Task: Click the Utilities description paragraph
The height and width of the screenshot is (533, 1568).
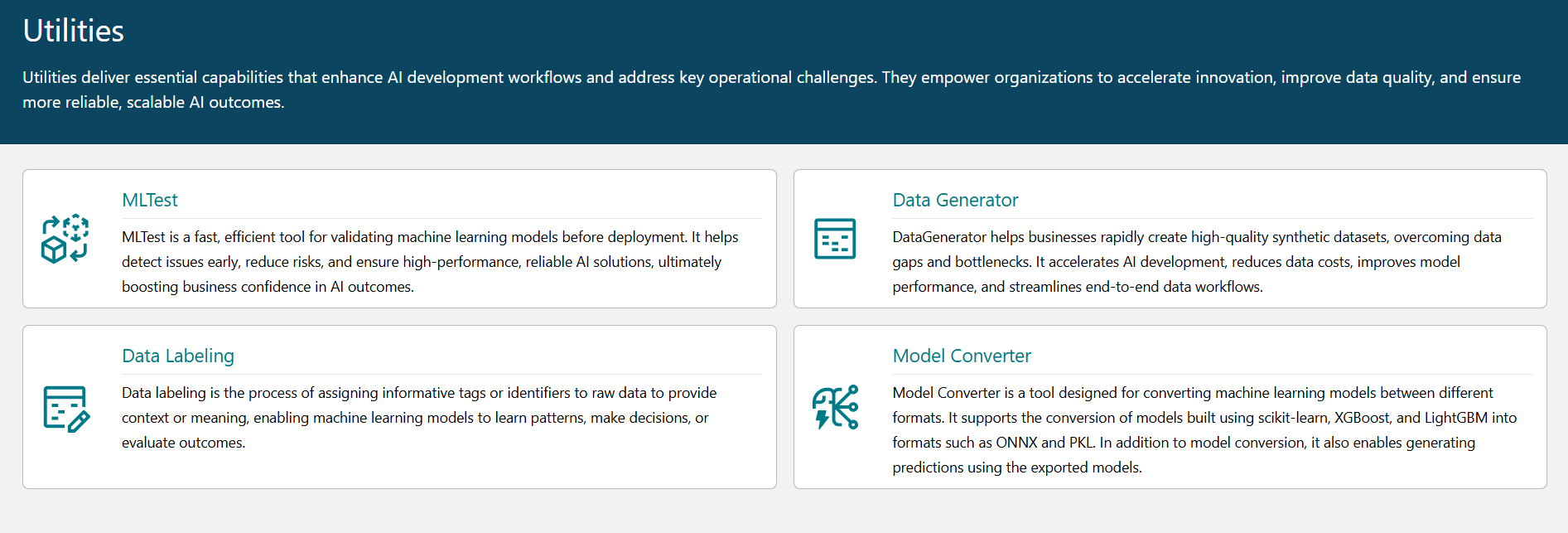Action: (770, 90)
